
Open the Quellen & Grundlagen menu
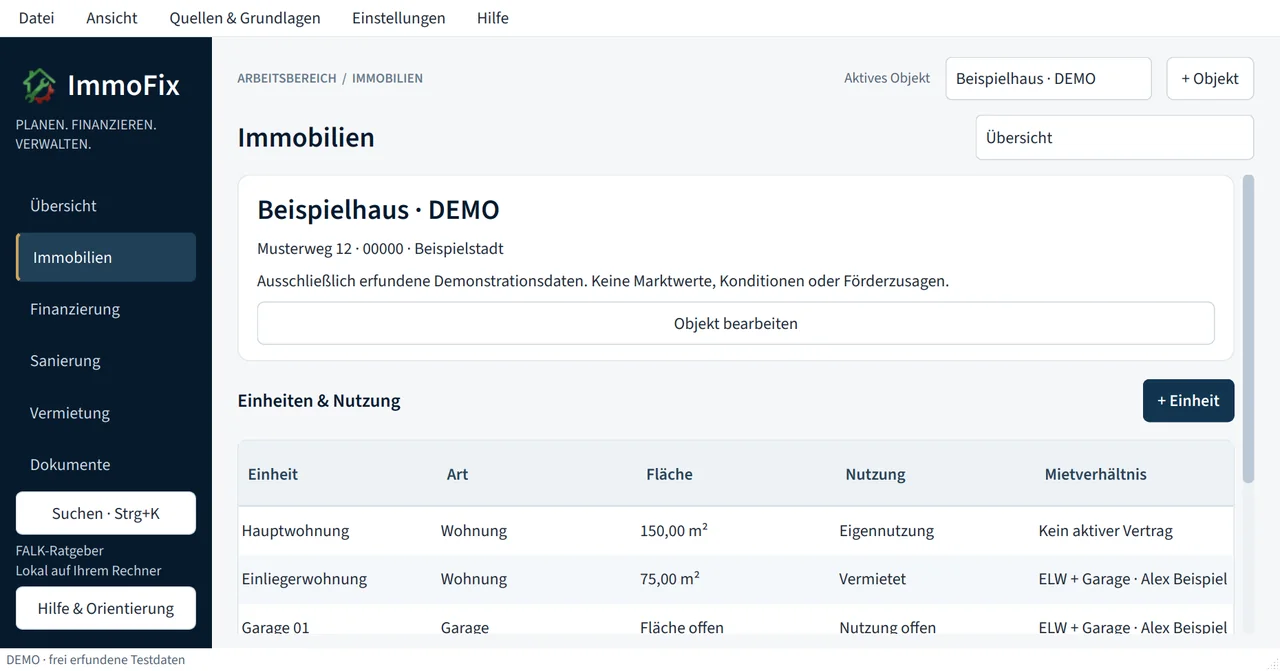click(245, 18)
